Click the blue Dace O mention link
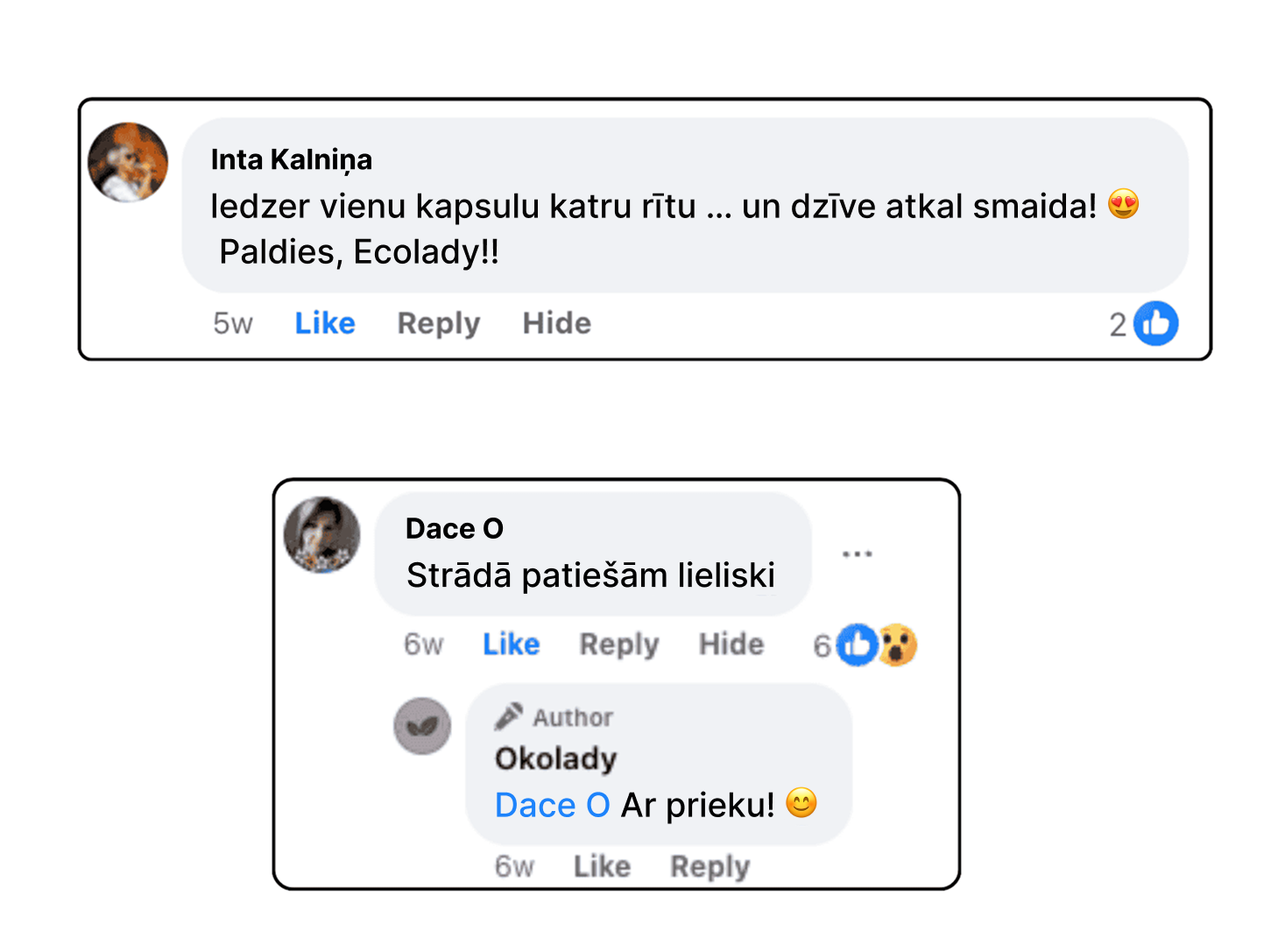The width and height of the screenshot is (1285, 952). [x=552, y=805]
